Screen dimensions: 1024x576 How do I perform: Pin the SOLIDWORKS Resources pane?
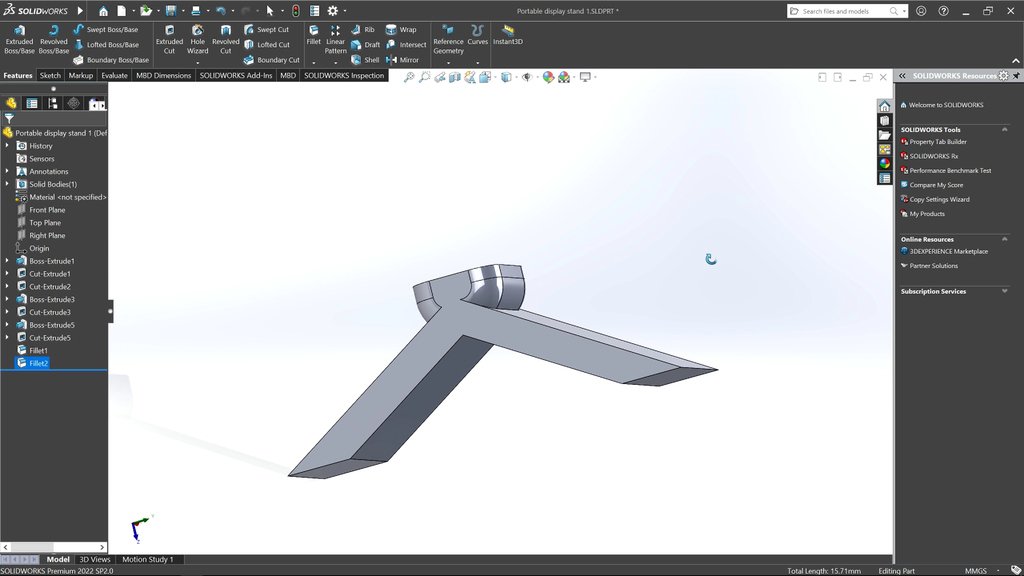(x=1016, y=76)
